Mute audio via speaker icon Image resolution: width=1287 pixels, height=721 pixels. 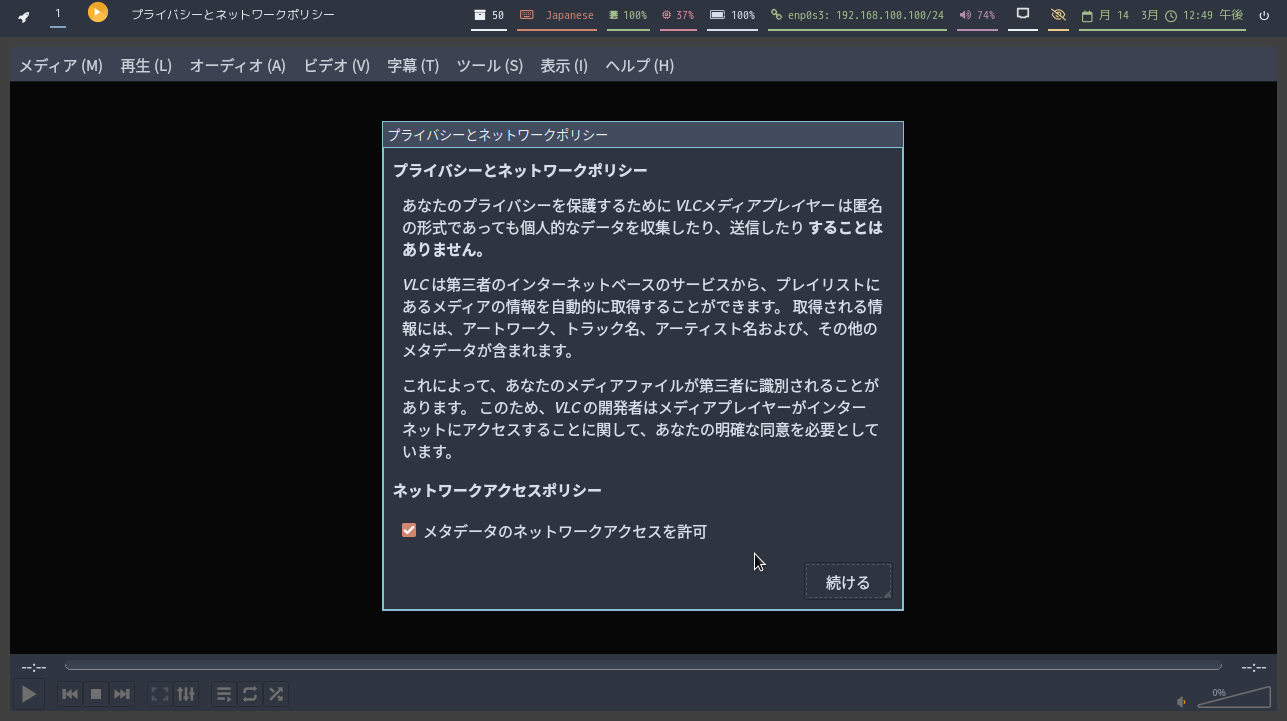[1182, 701]
